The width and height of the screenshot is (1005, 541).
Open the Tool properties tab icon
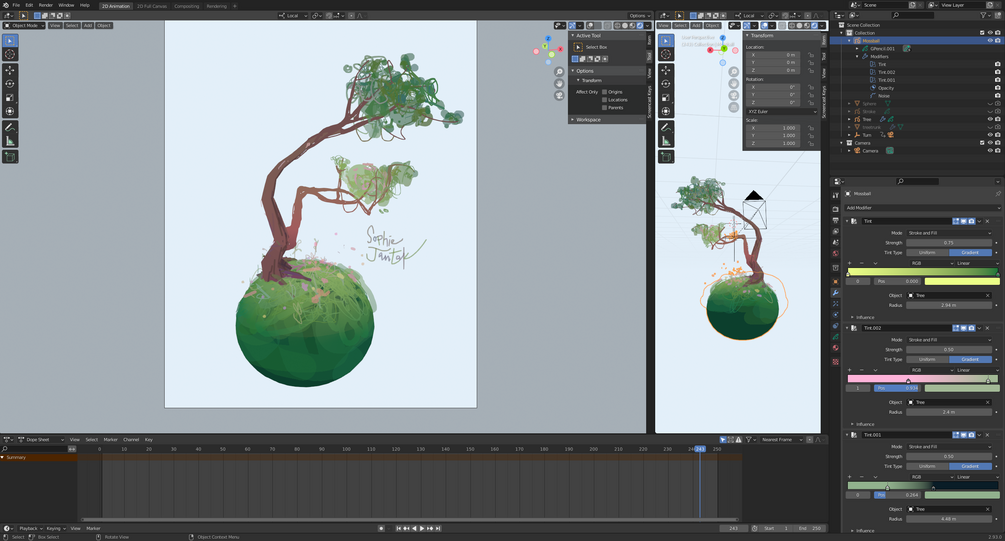coord(835,195)
